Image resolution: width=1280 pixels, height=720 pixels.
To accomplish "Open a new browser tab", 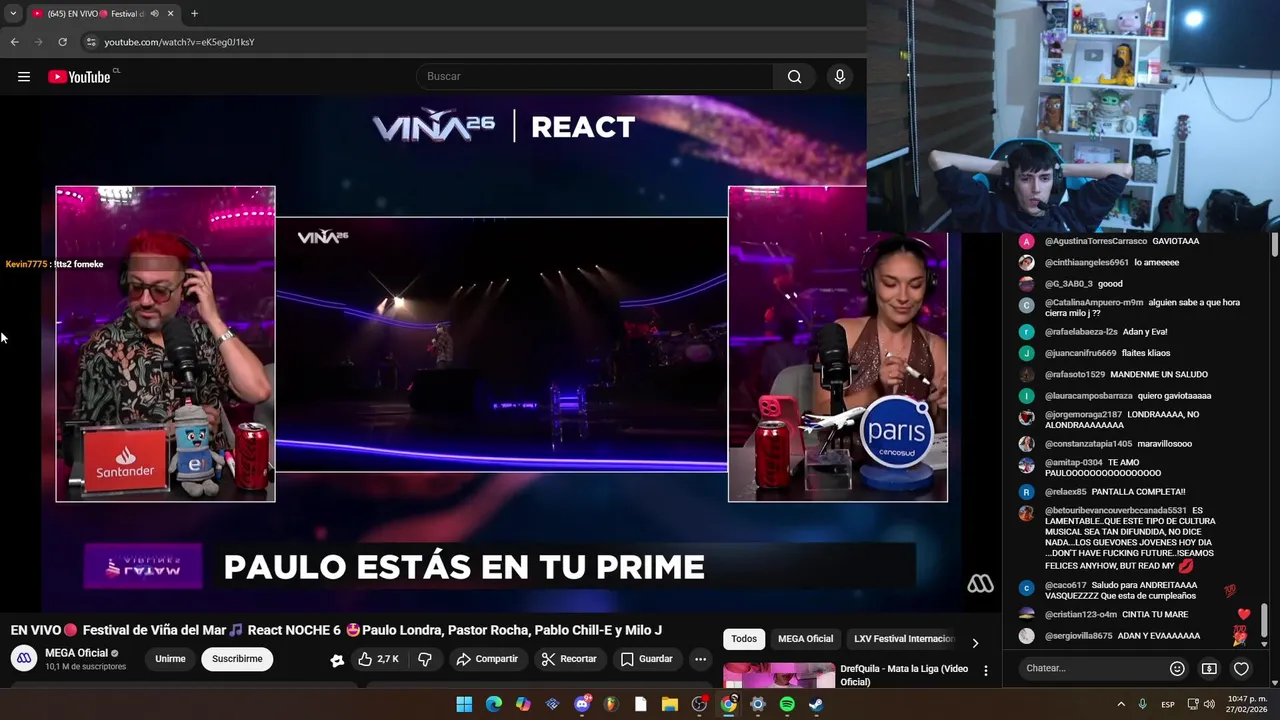I will pos(194,14).
